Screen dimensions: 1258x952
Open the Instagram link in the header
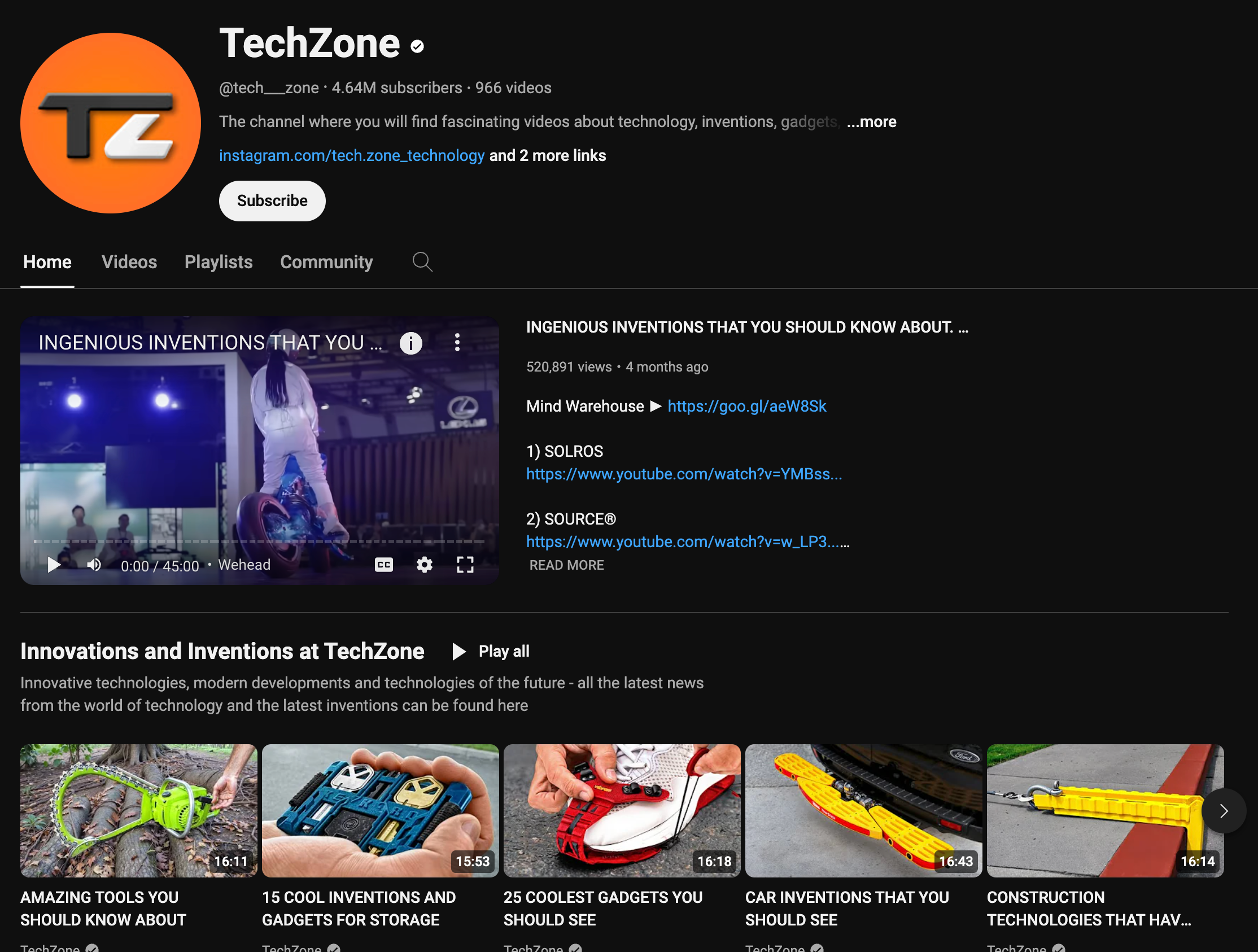(x=351, y=155)
